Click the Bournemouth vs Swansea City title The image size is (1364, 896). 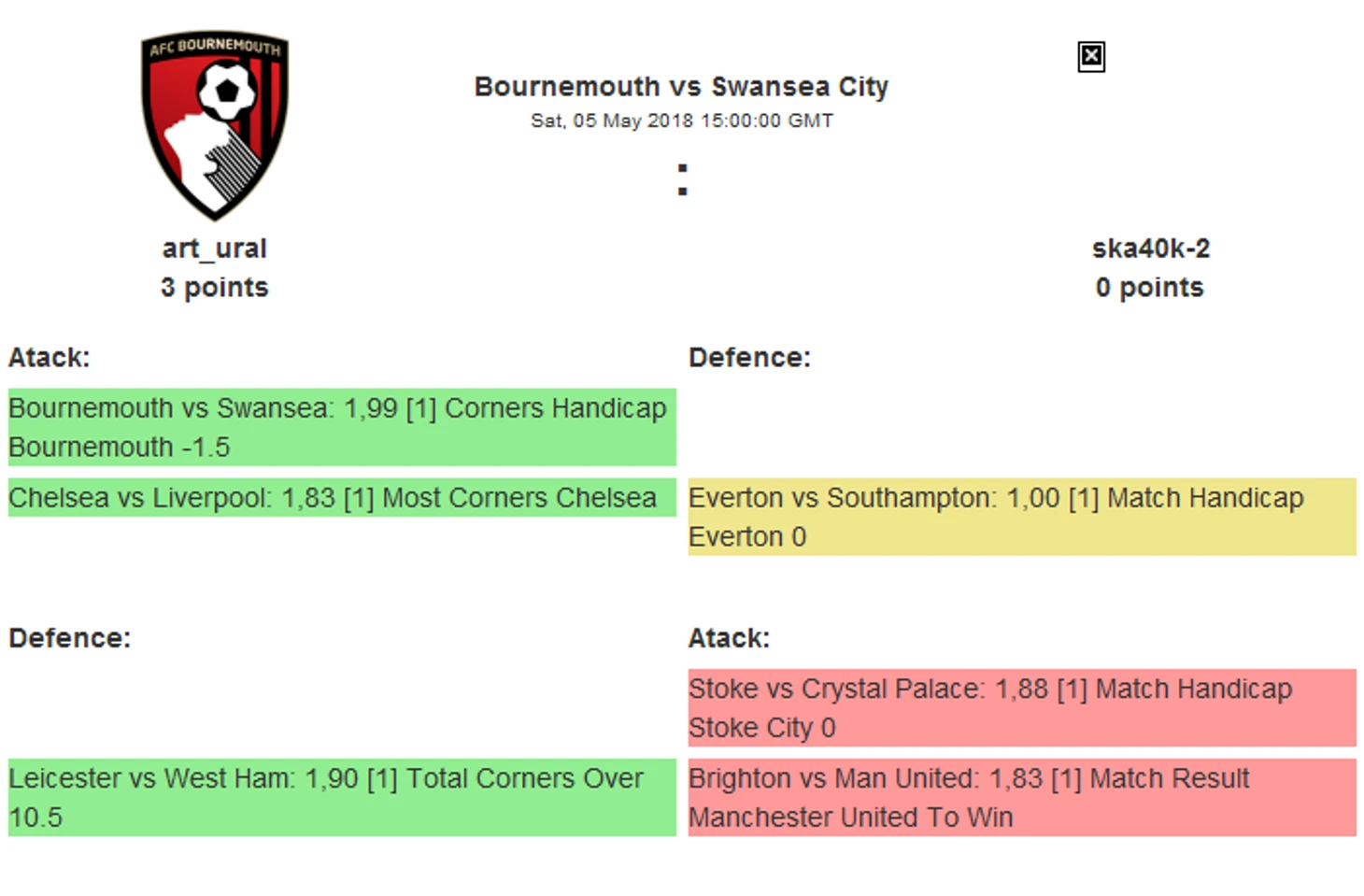[x=681, y=87]
